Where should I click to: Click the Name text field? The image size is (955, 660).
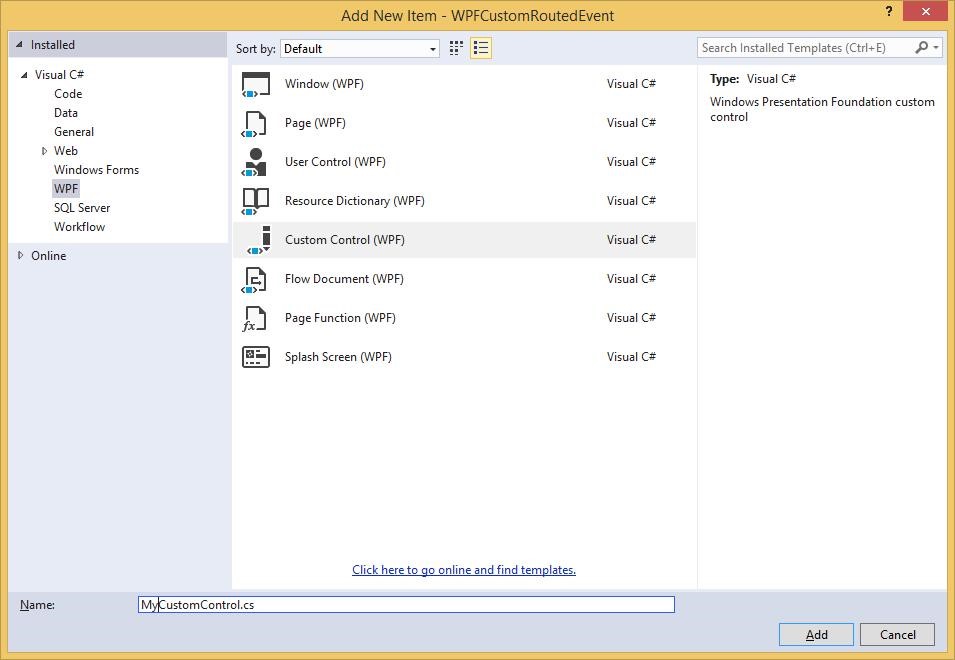click(406, 604)
